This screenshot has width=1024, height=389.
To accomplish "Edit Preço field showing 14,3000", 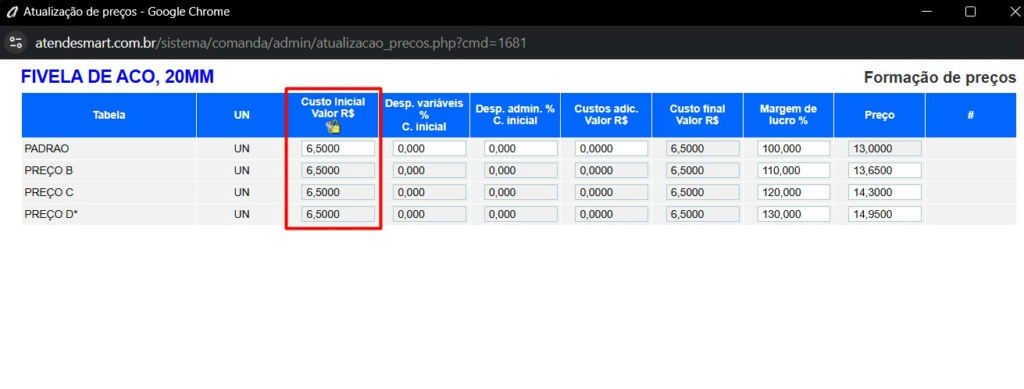I will coord(885,192).
